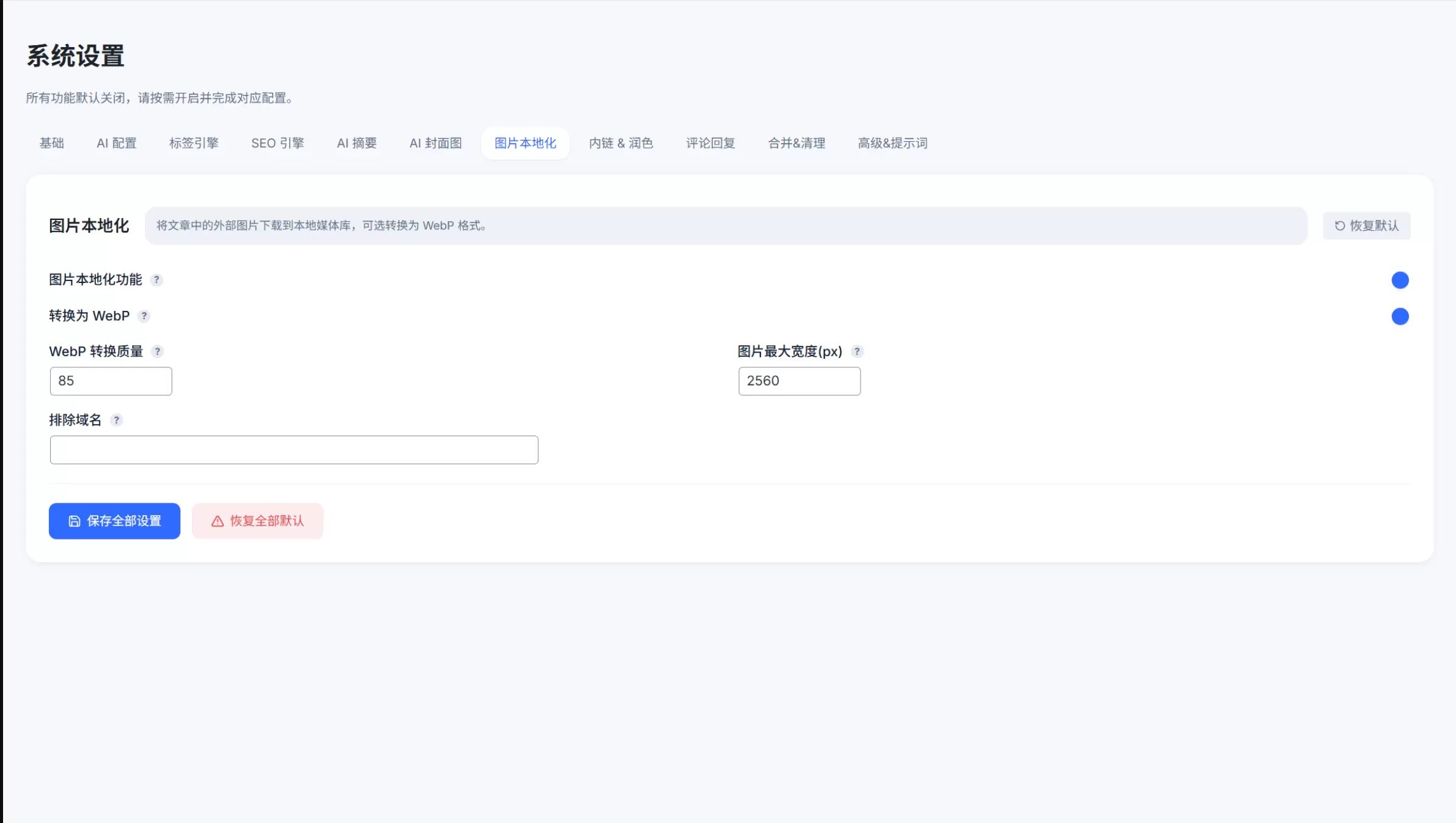
Task: Click the 系统设置 page heading
Action: coord(76,56)
